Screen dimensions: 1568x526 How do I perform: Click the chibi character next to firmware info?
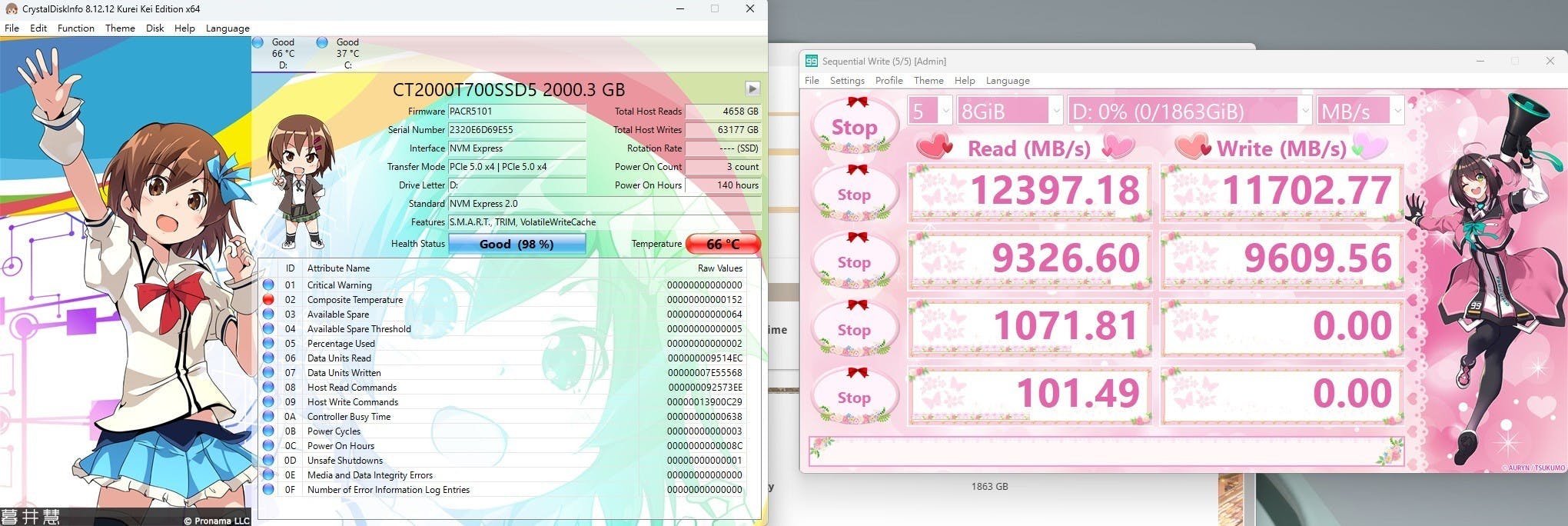pyautogui.click(x=301, y=182)
